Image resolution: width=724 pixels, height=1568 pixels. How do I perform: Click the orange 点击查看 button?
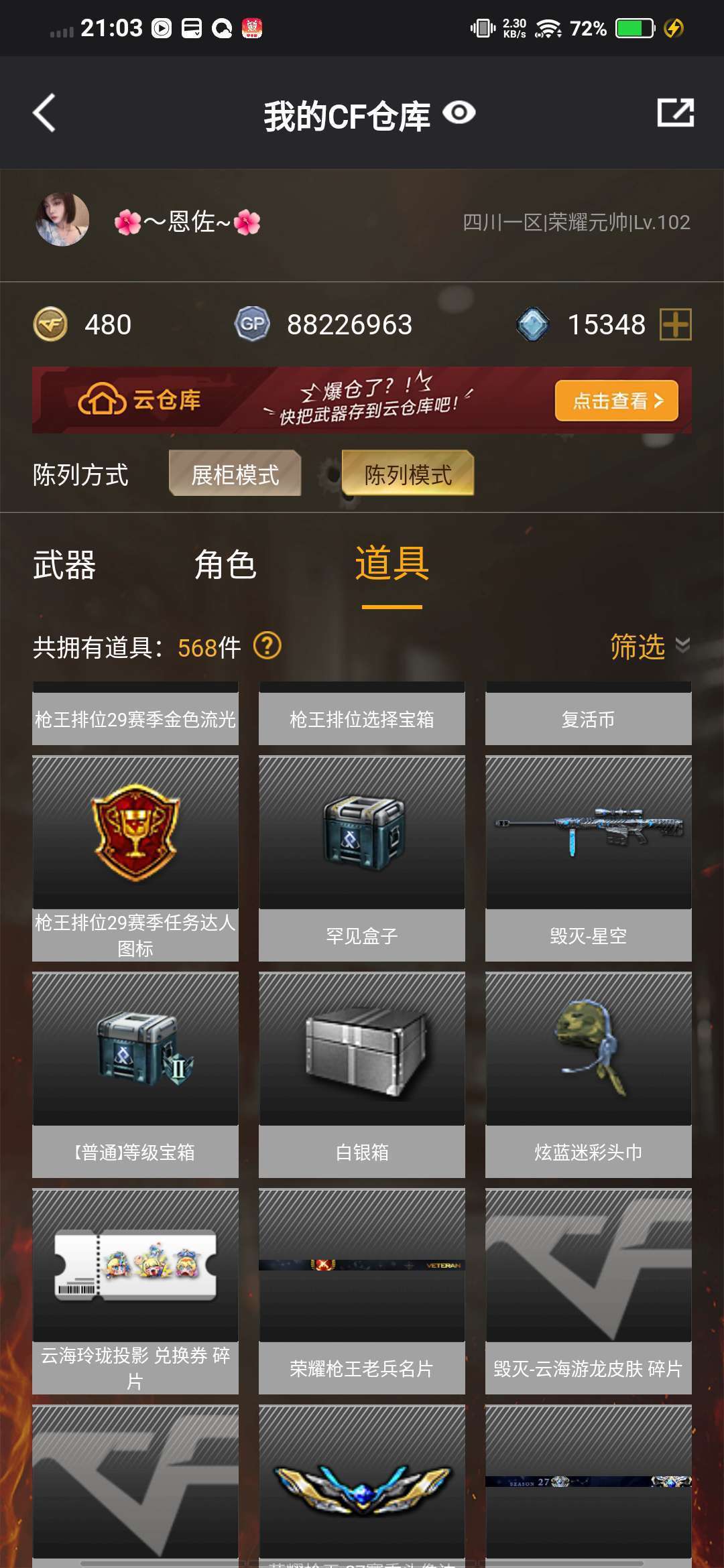click(x=617, y=401)
